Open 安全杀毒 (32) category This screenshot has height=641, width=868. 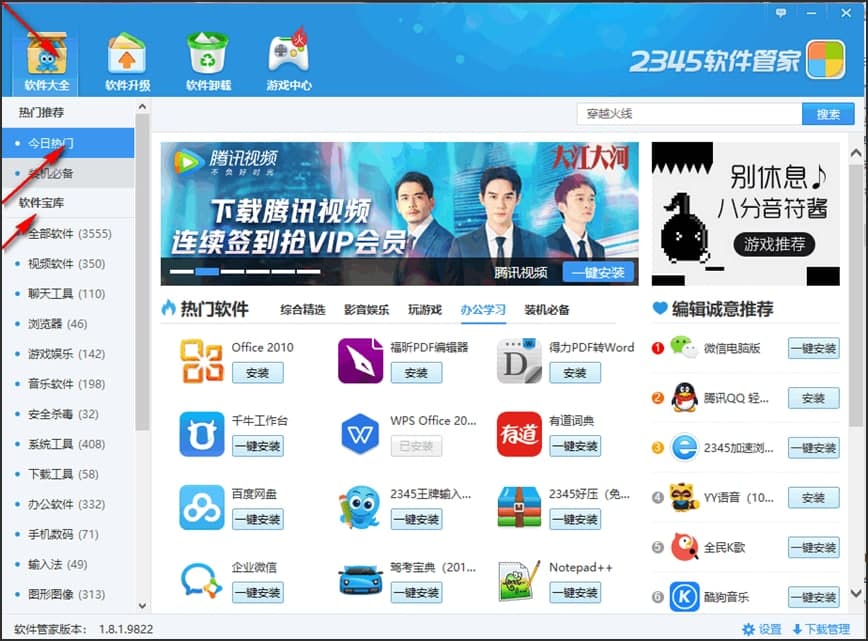[68, 414]
